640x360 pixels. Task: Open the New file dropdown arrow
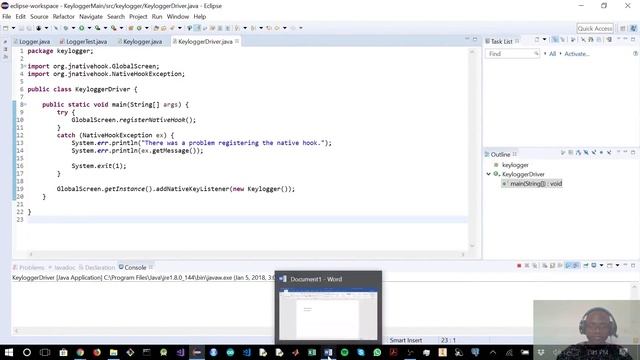click(x=13, y=28)
